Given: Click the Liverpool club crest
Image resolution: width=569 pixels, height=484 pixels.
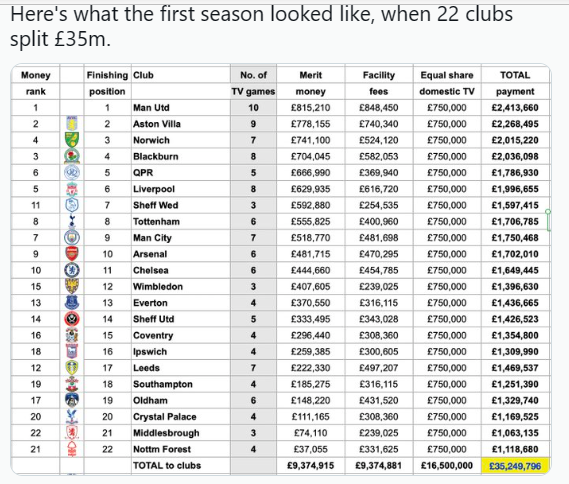Looking at the screenshot, I should [72, 189].
